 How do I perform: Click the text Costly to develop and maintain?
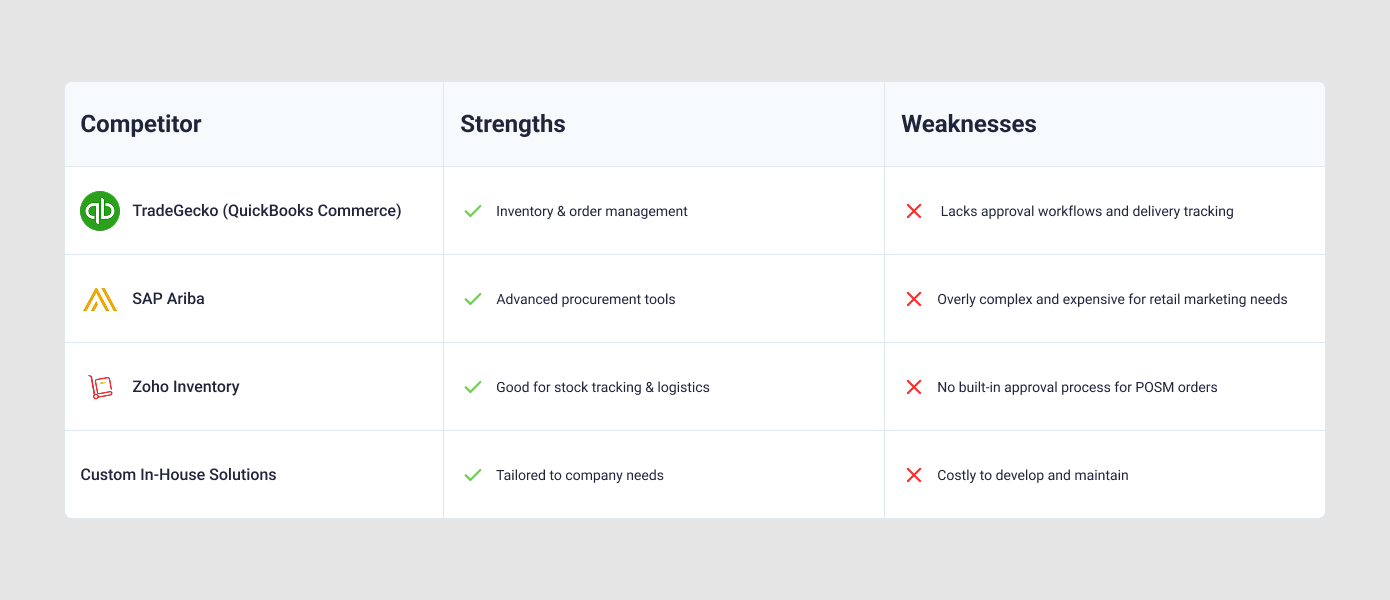[x=1033, y=475]
